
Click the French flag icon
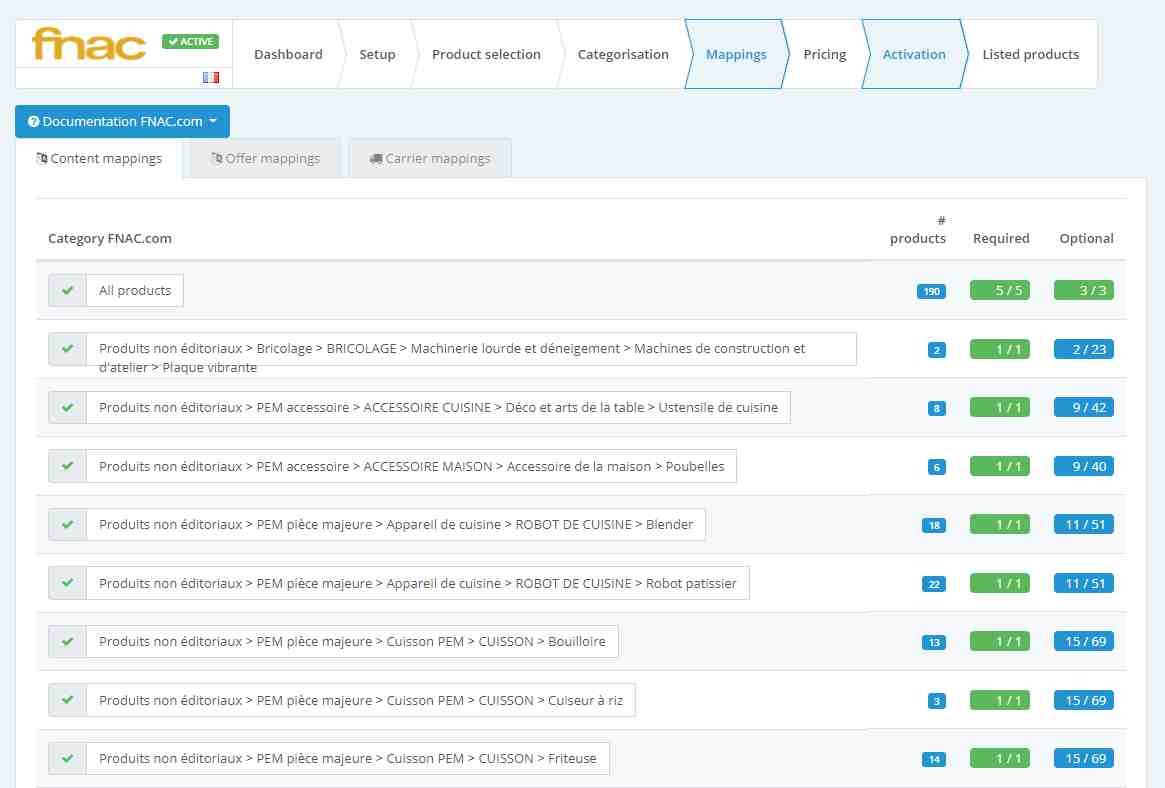click(x=211, y=77)
